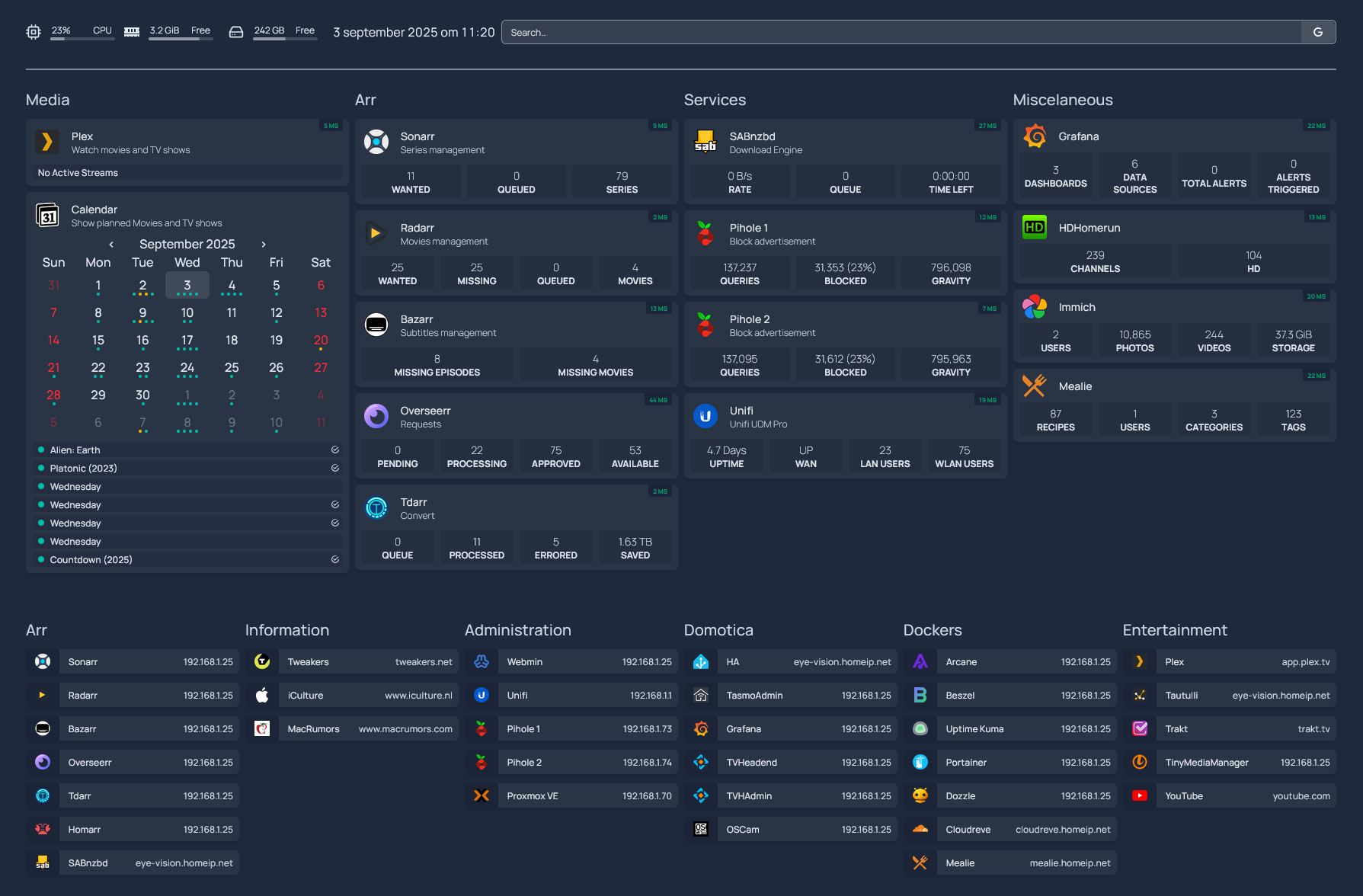Image resolution: width=1363 pixels, height=896 pixels.
Task: Open the Grafana logo in Miscelaneous
Action: tap(1035, 136)
